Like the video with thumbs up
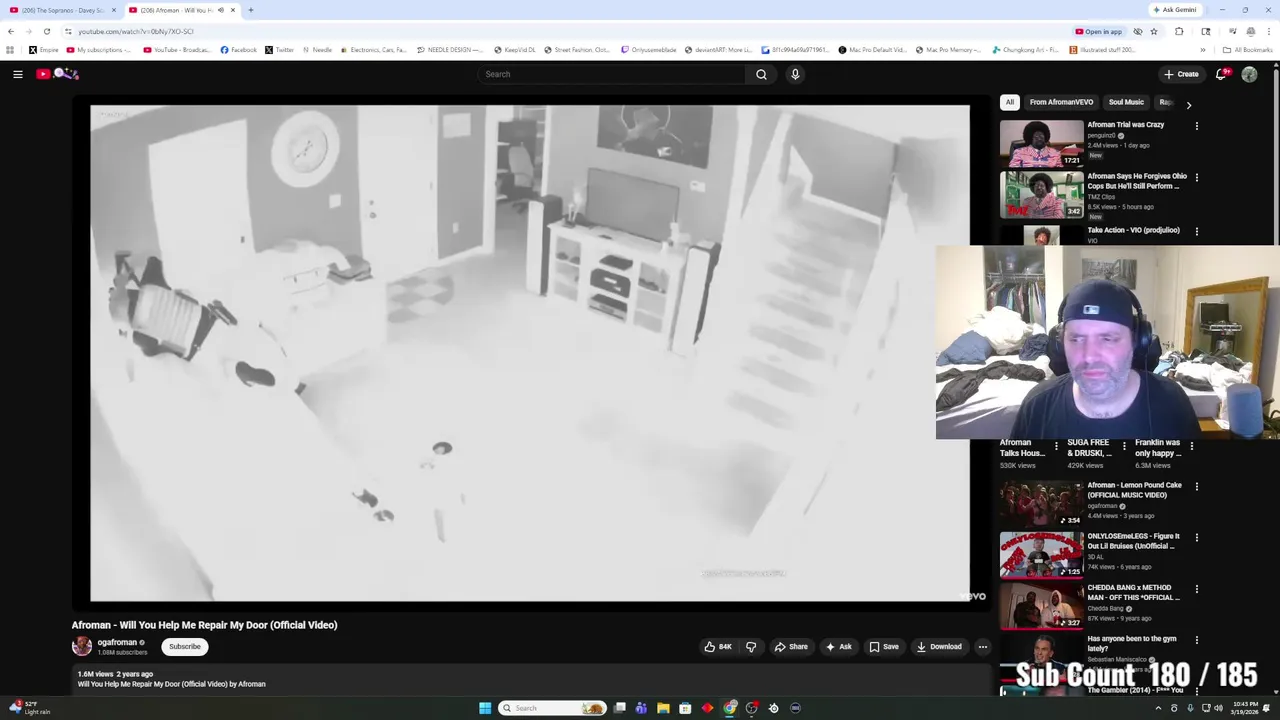The width and height of the screenshot is (1280, 720). click(x=717, y=646)
